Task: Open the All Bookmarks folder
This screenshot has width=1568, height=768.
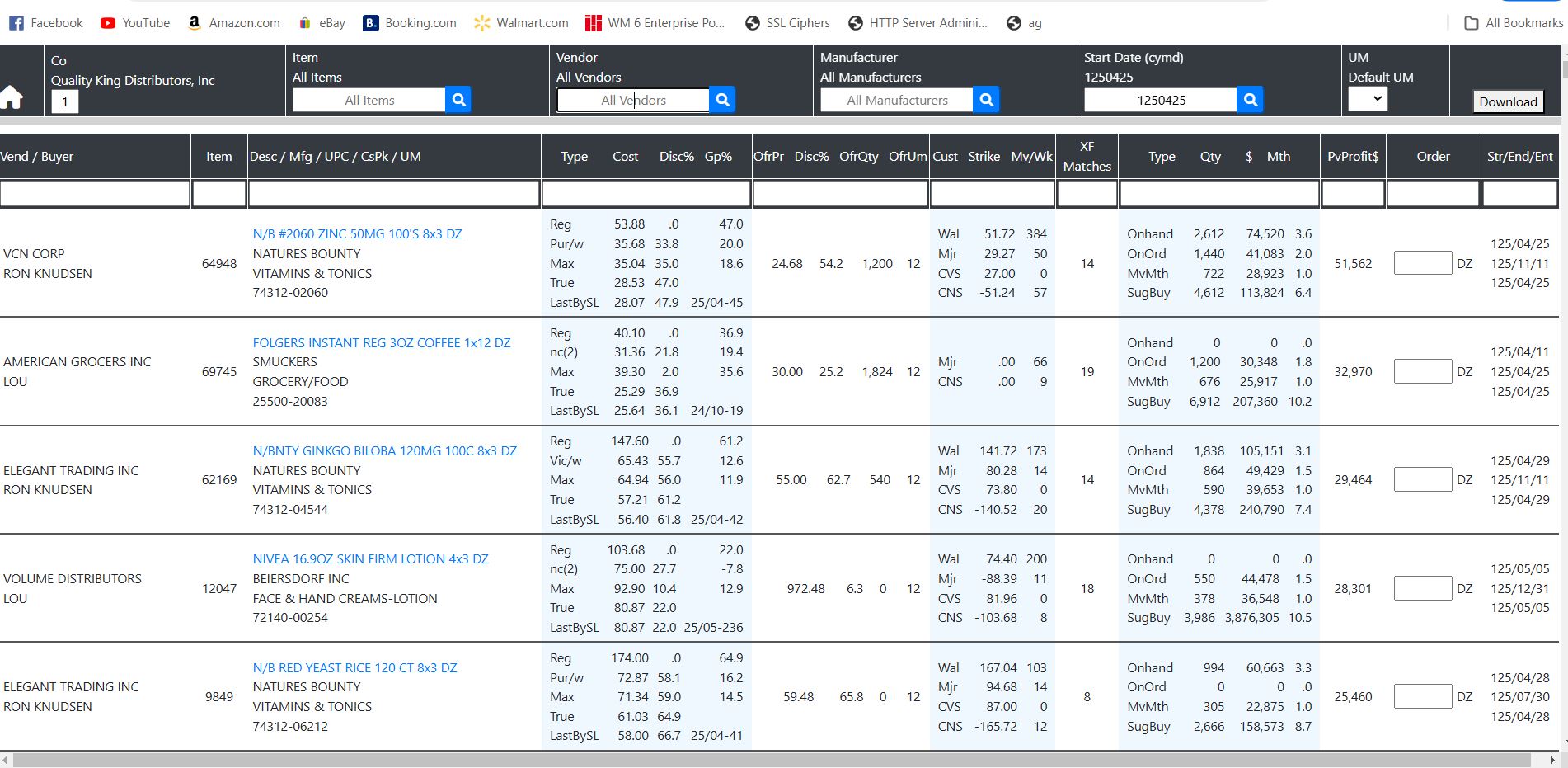Action: tap(1514, 23)
